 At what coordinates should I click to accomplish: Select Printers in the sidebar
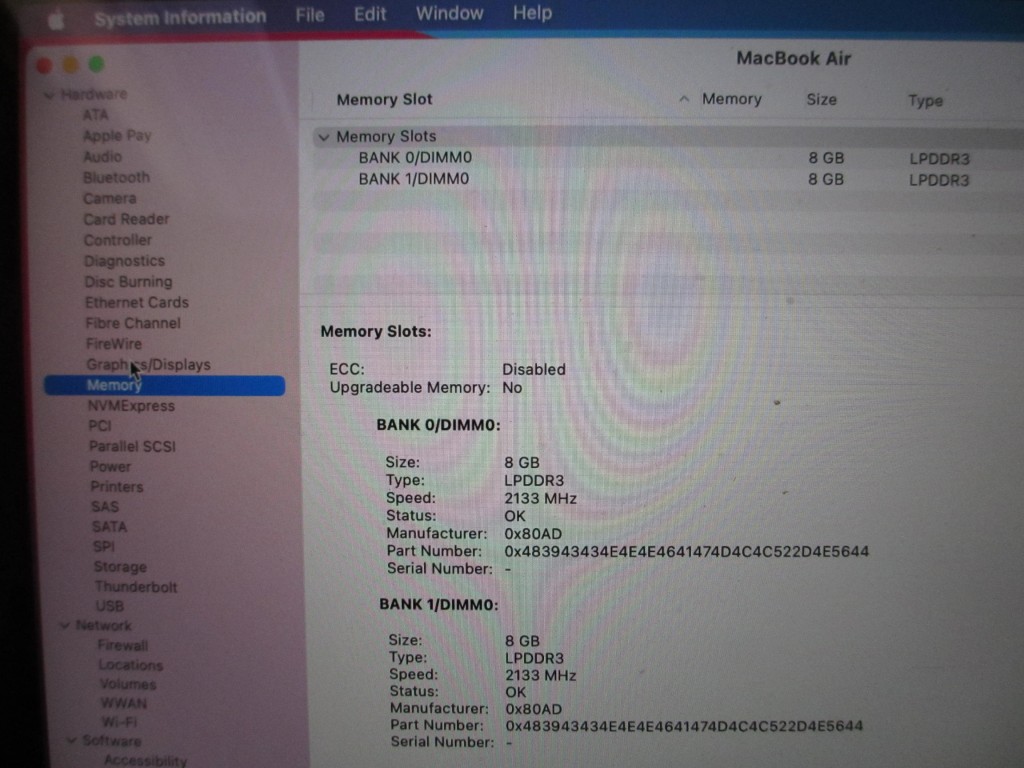tap(117, 487)
